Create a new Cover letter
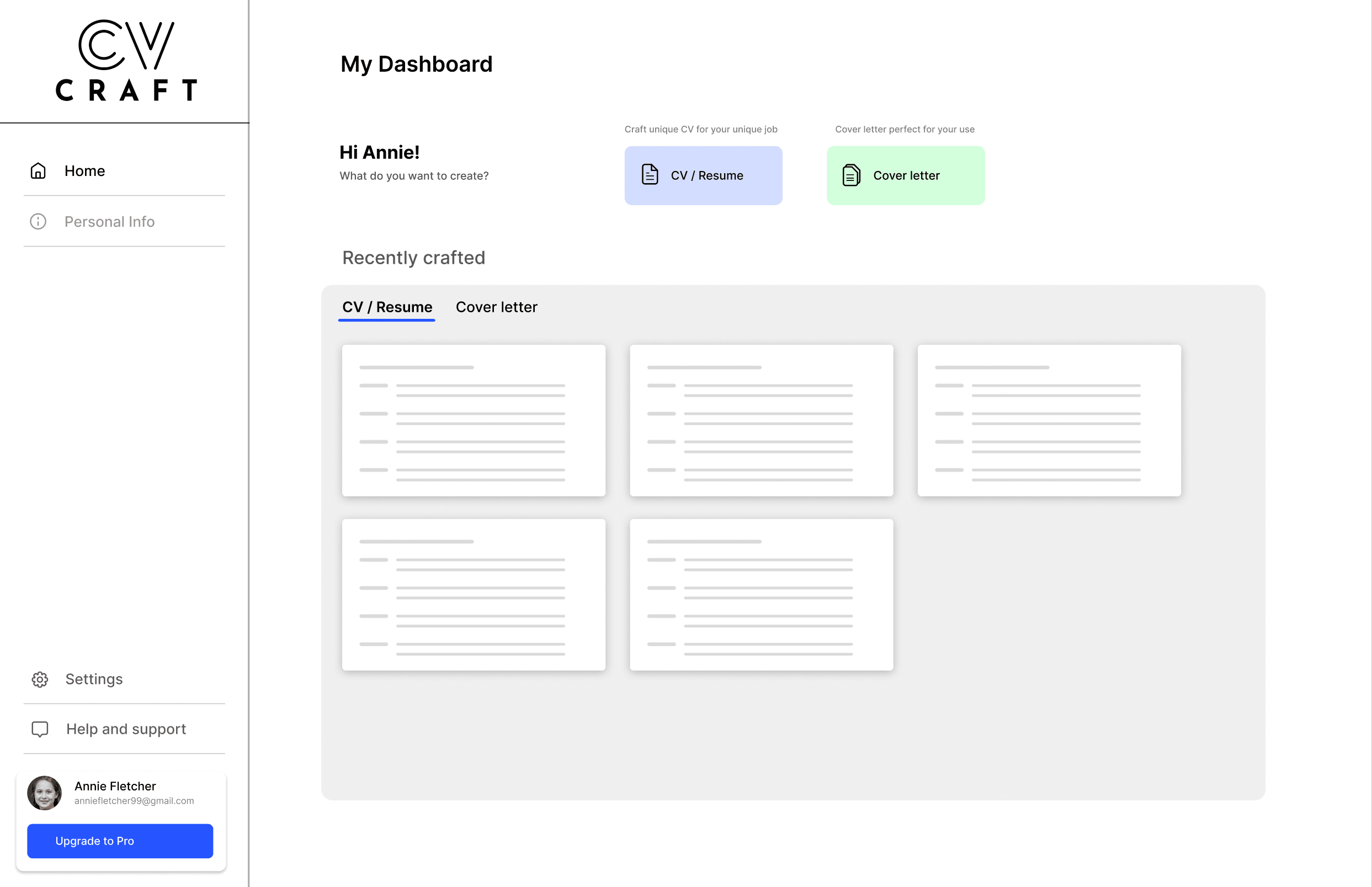1372x887 pixels. (x=905, y=175)
